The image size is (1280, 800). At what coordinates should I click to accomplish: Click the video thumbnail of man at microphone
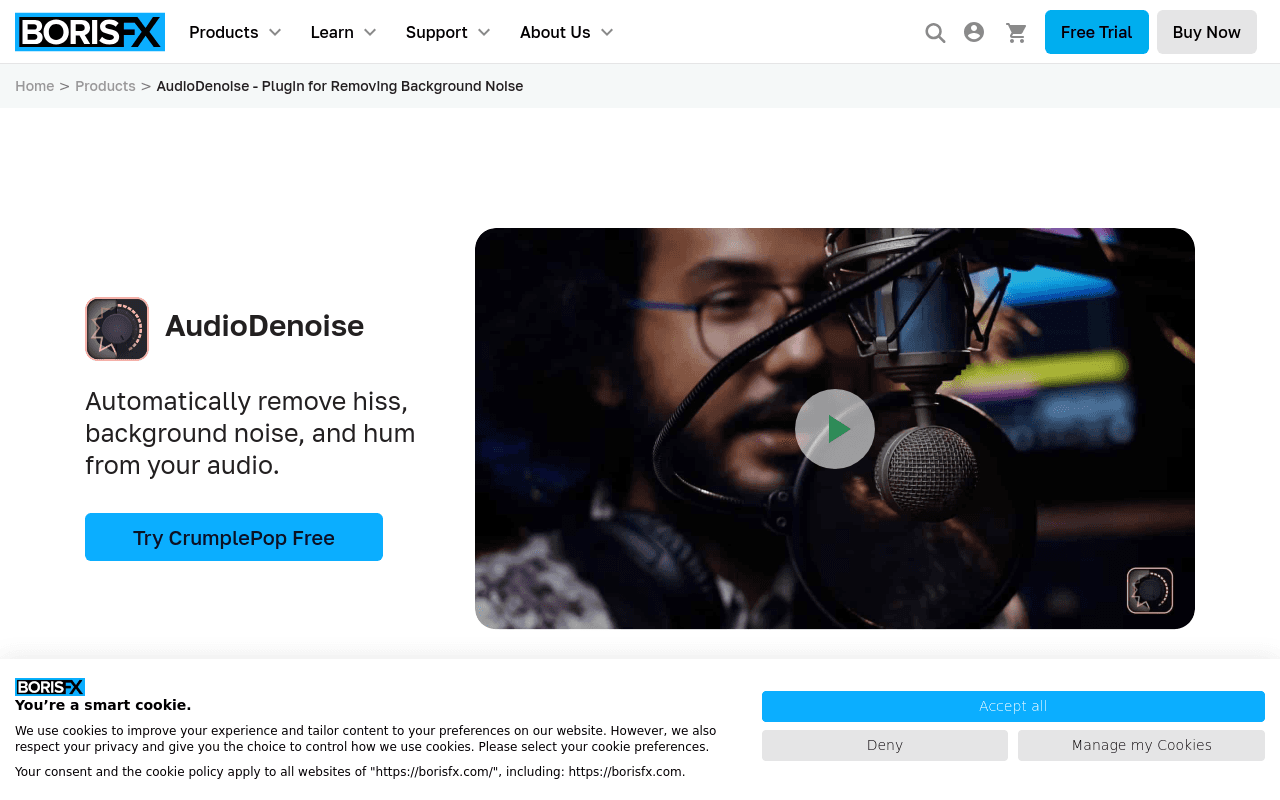click(835, 428)
